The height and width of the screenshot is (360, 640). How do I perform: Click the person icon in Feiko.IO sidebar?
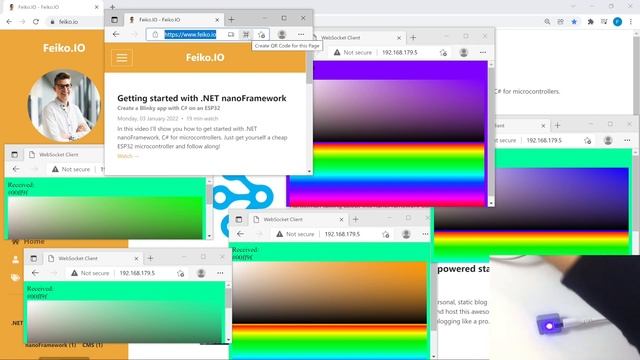coord(16,260)
